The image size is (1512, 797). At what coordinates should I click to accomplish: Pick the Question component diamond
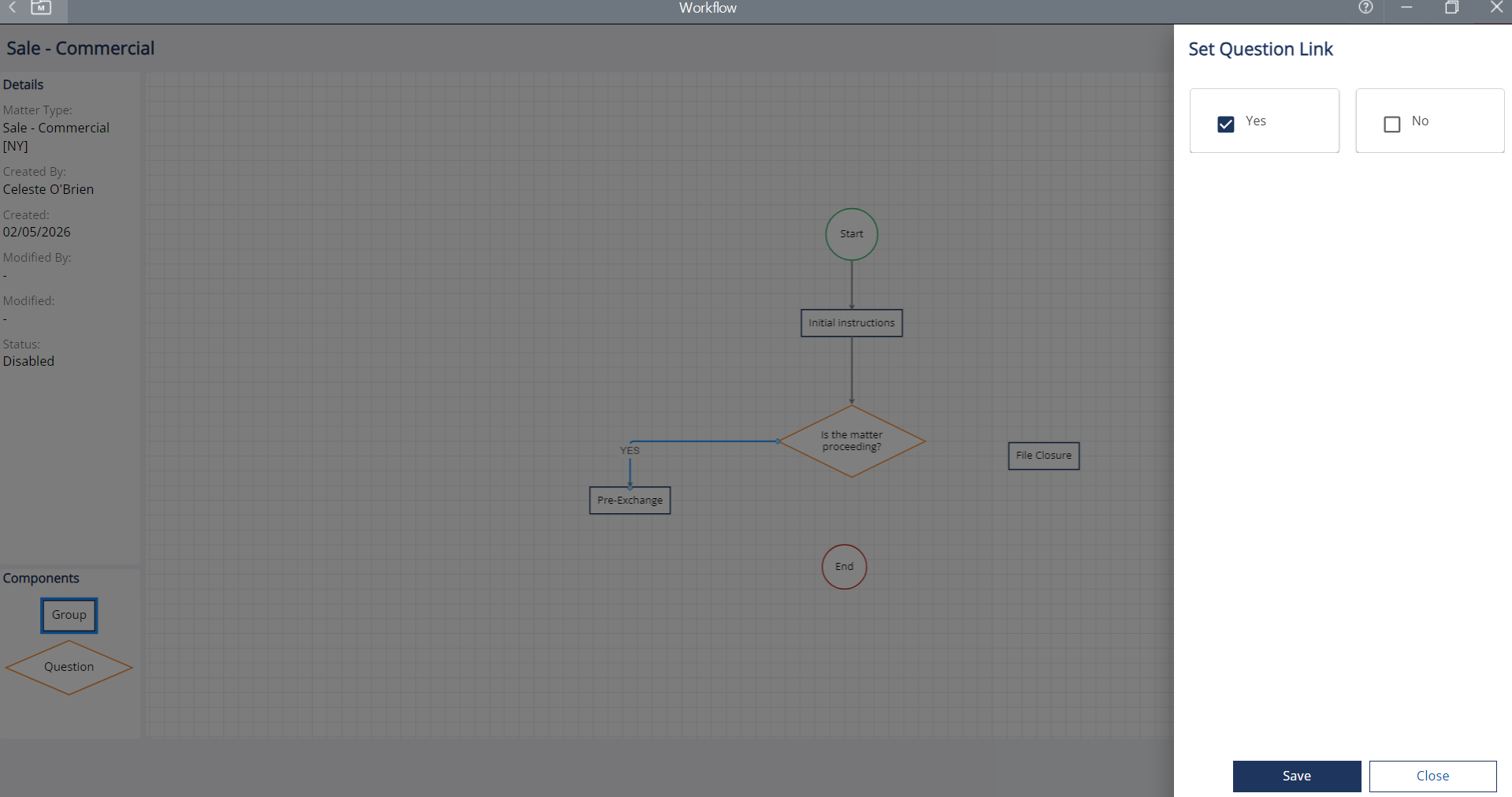point(69,667)
